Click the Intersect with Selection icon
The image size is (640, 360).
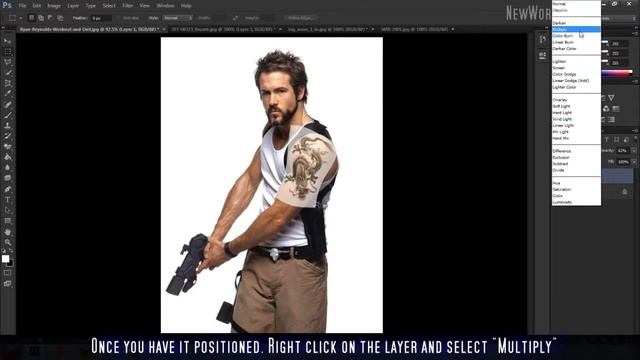coord(60,18)
